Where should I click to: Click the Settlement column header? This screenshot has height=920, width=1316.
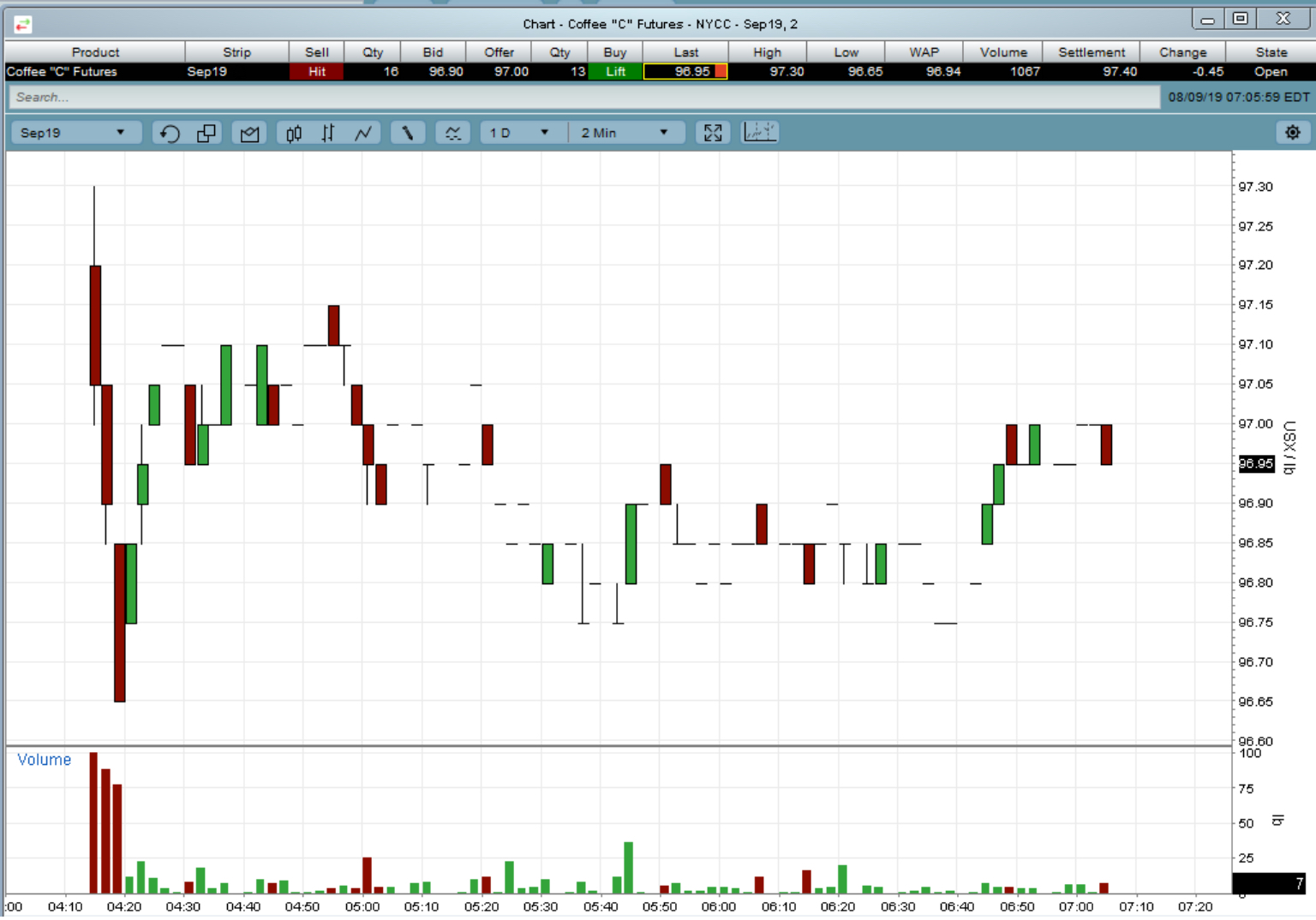[x=1092, y=52]
